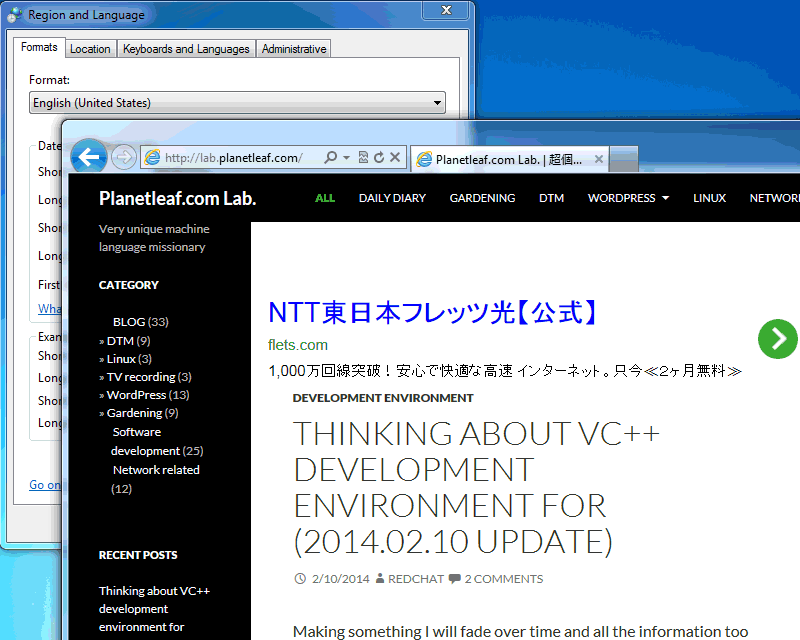Open the LINUX navigation item
The width and height of the screenshot is (800, 640).
[709, 198]
